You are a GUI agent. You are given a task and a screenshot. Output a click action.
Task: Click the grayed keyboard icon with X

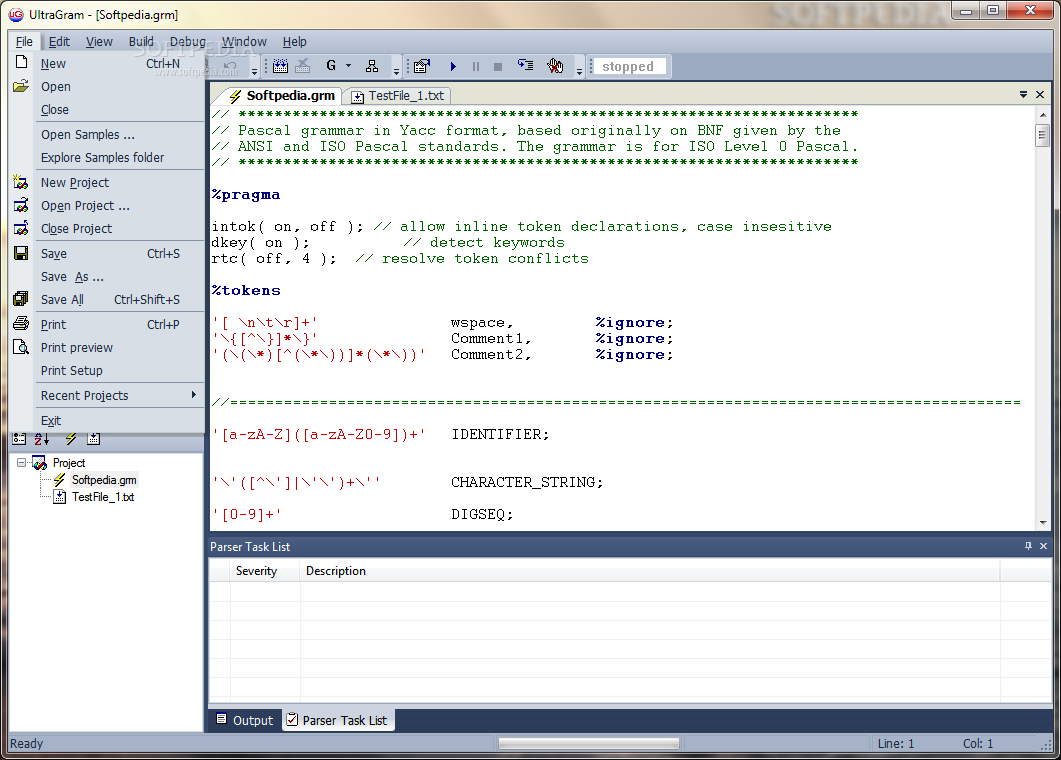[302, 66]
